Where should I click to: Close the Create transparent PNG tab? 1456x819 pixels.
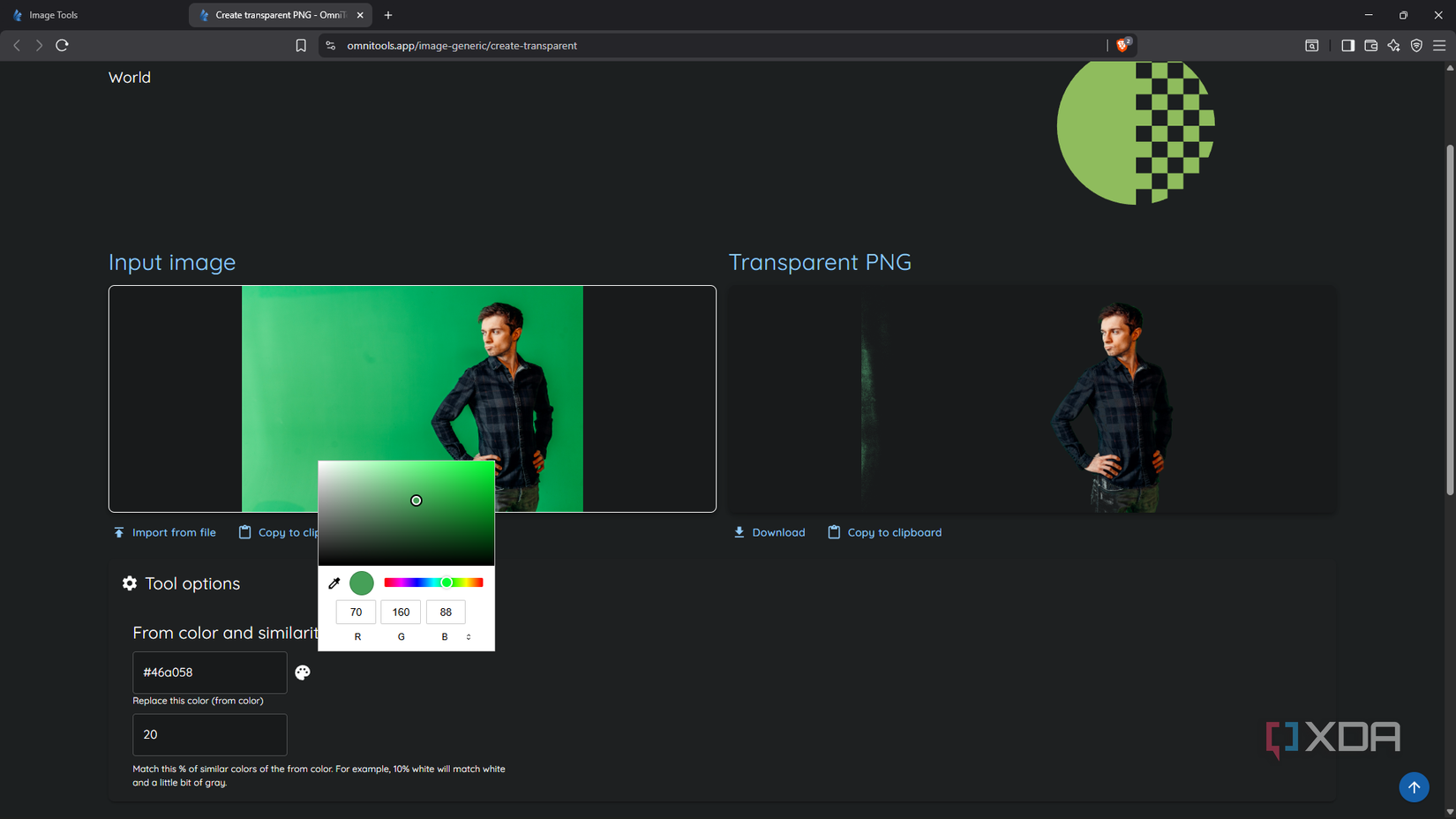pos(360,15)
